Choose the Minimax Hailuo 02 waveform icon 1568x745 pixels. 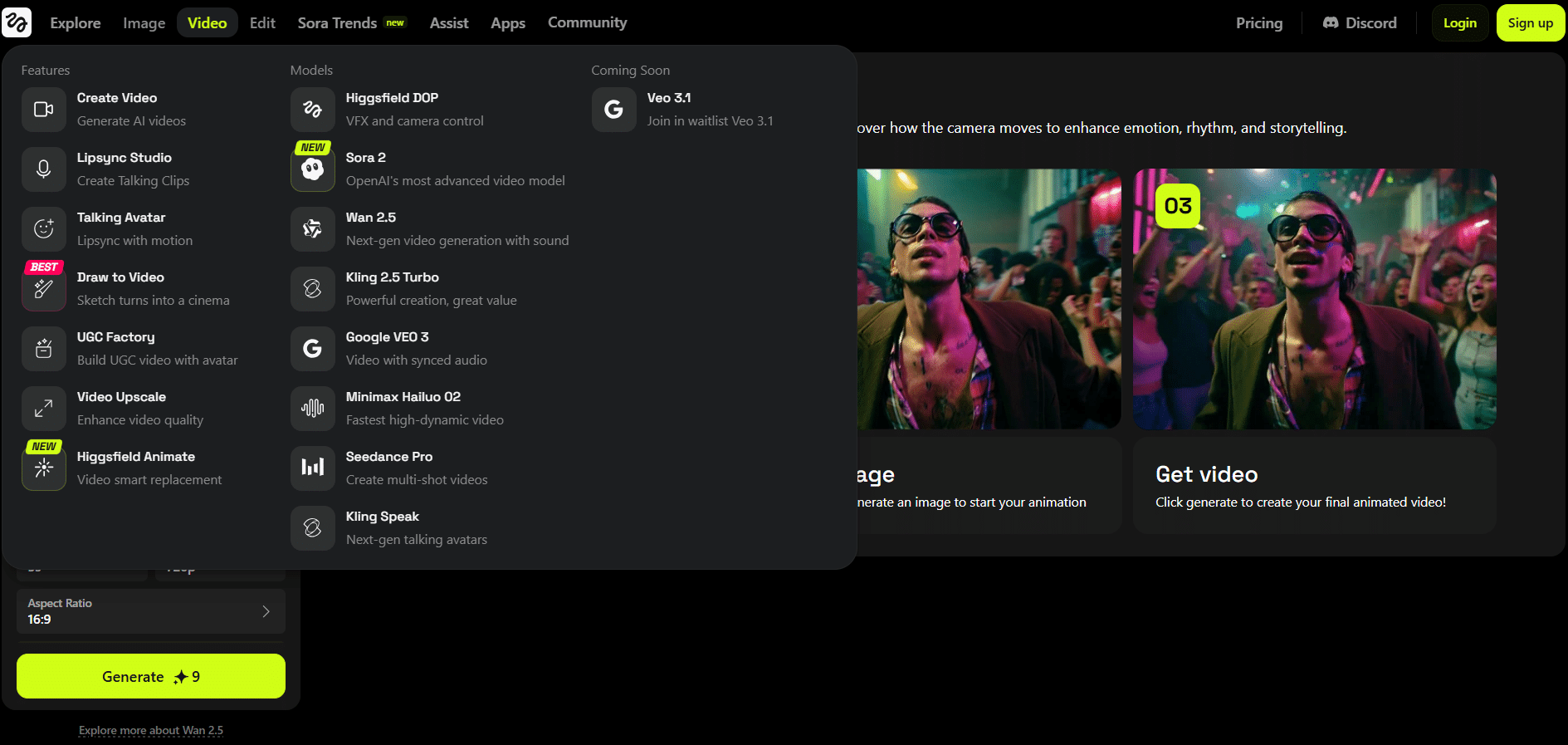(x=313, y=409)
